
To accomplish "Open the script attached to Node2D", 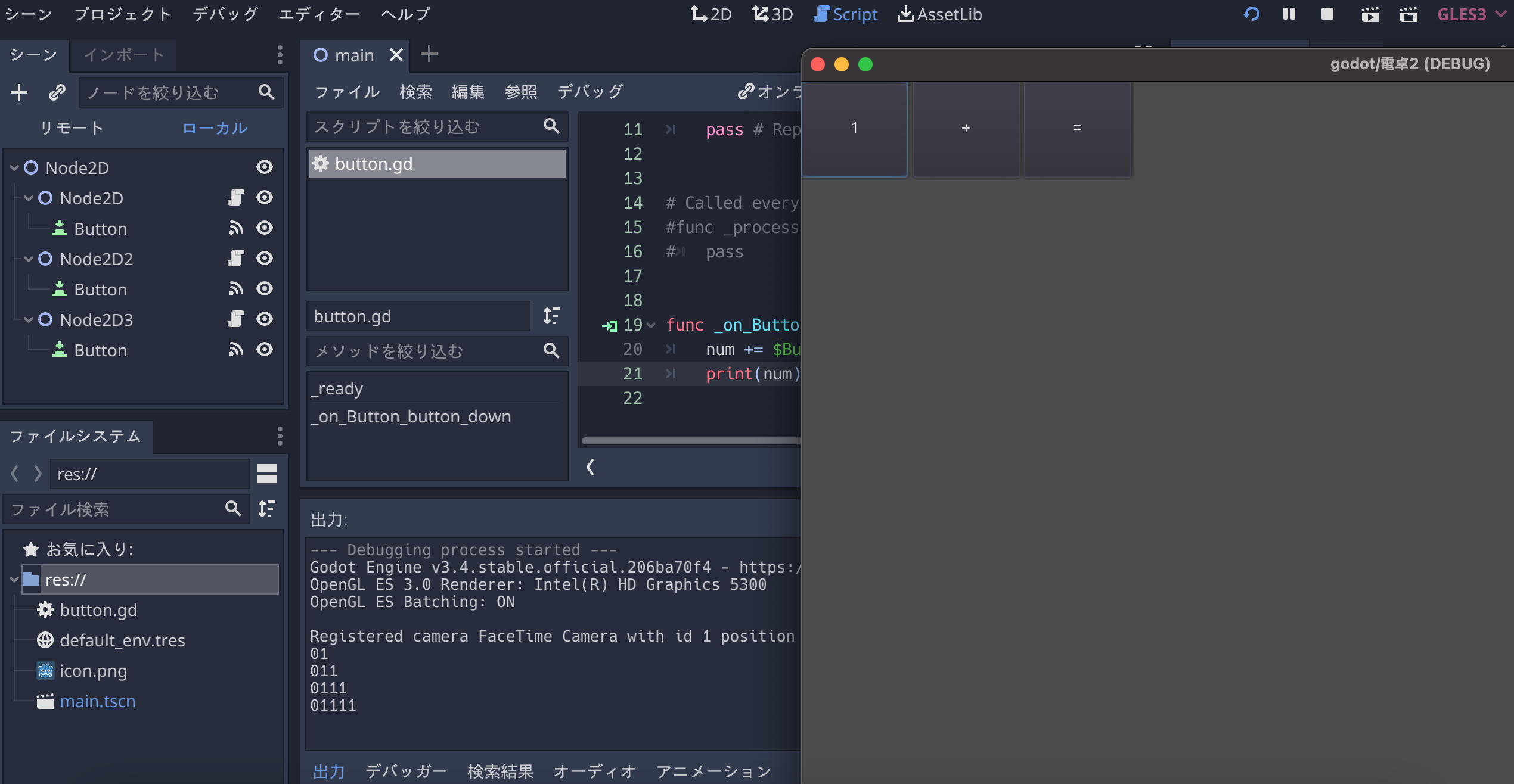I will [236, 198].
